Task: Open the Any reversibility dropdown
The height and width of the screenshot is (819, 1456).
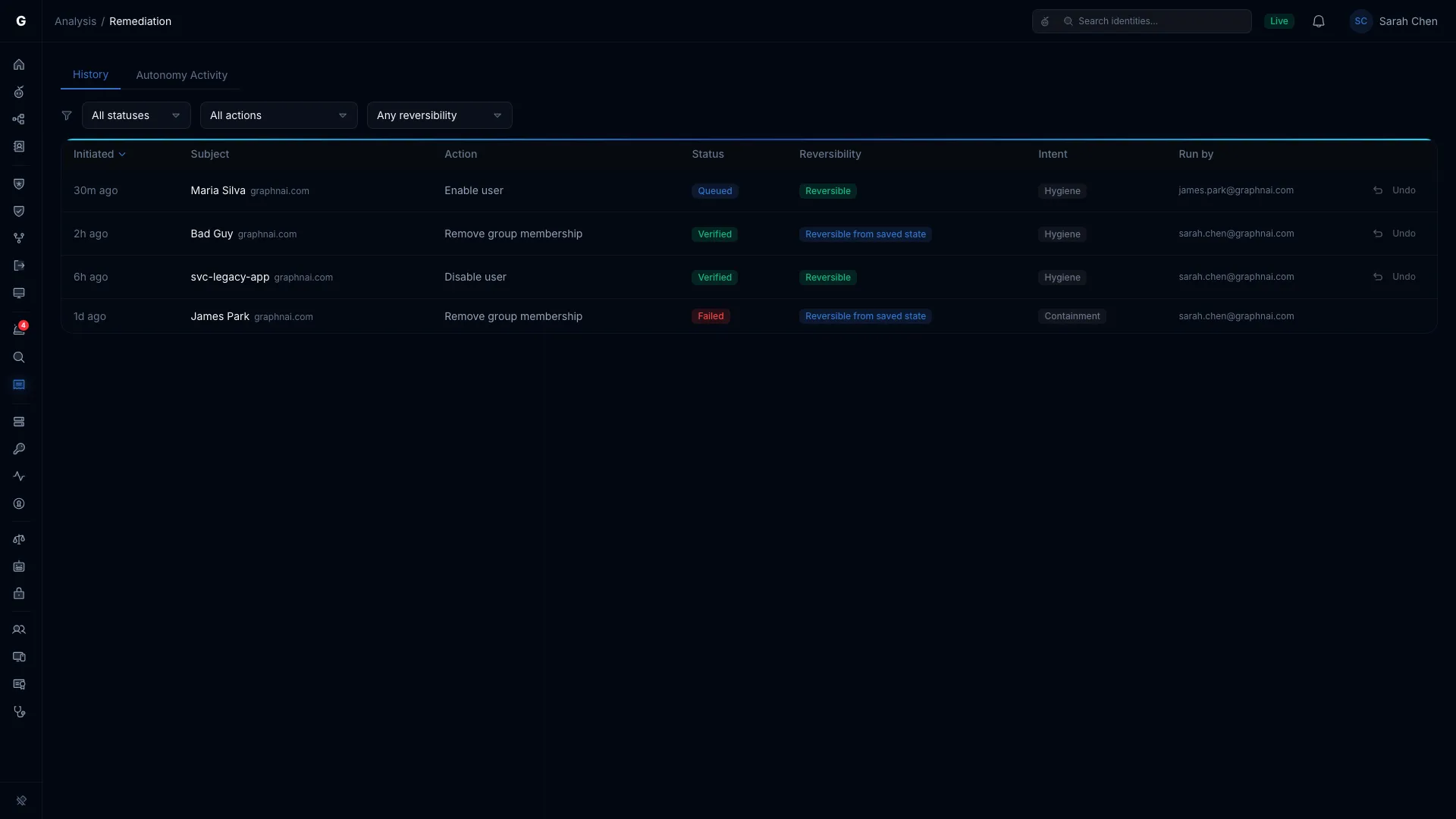Action: click(440, 115)
